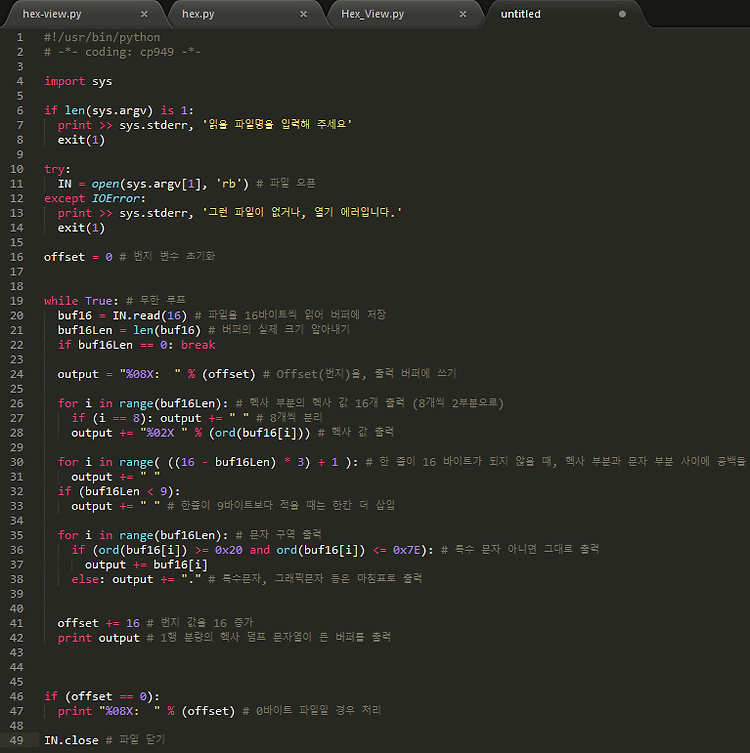This screenshot has width=750, height=753.
Task: Click the 'coding: cp949' comment line
Action: [122, 52]
